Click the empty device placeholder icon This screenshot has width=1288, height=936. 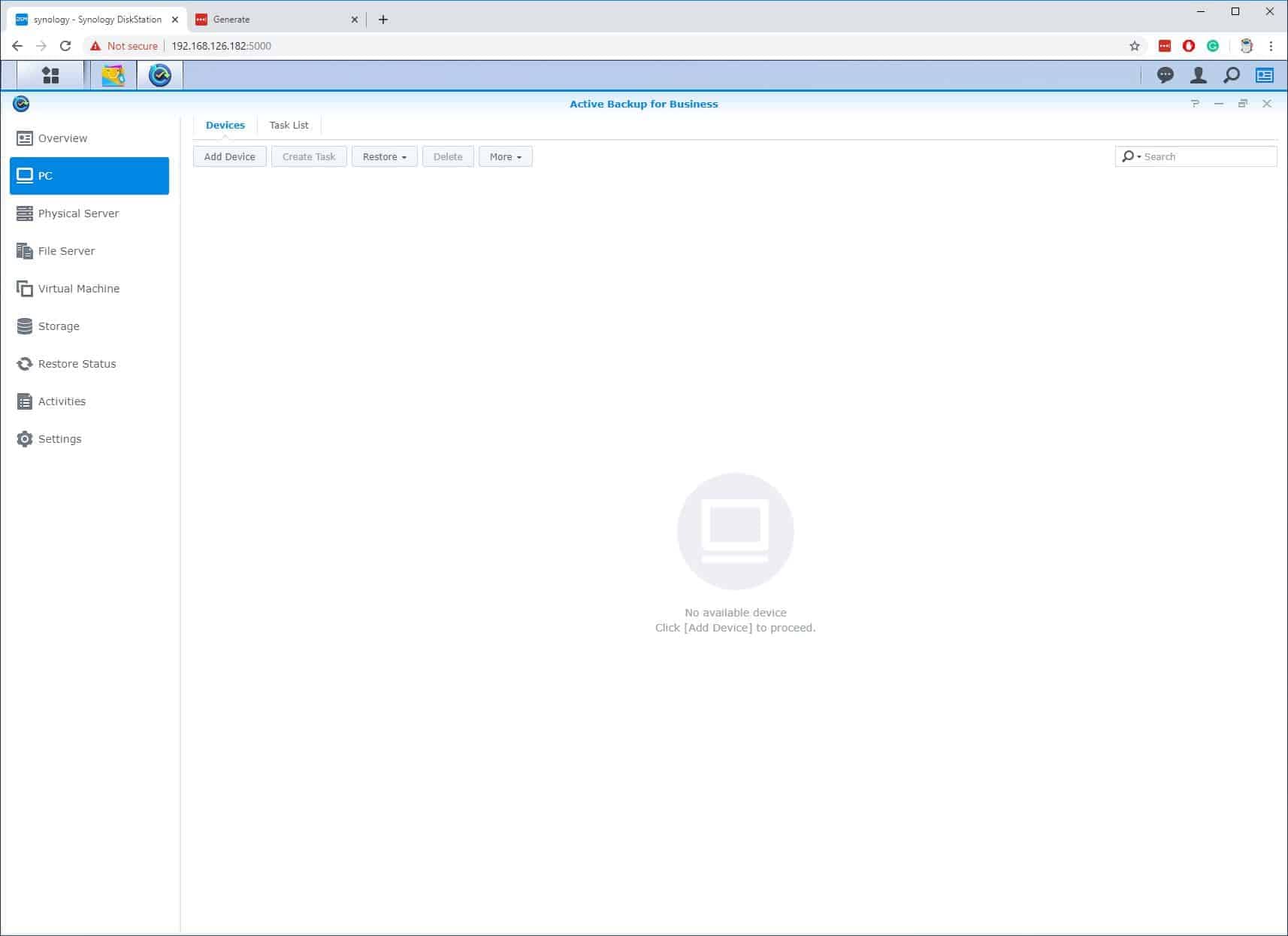736,532
